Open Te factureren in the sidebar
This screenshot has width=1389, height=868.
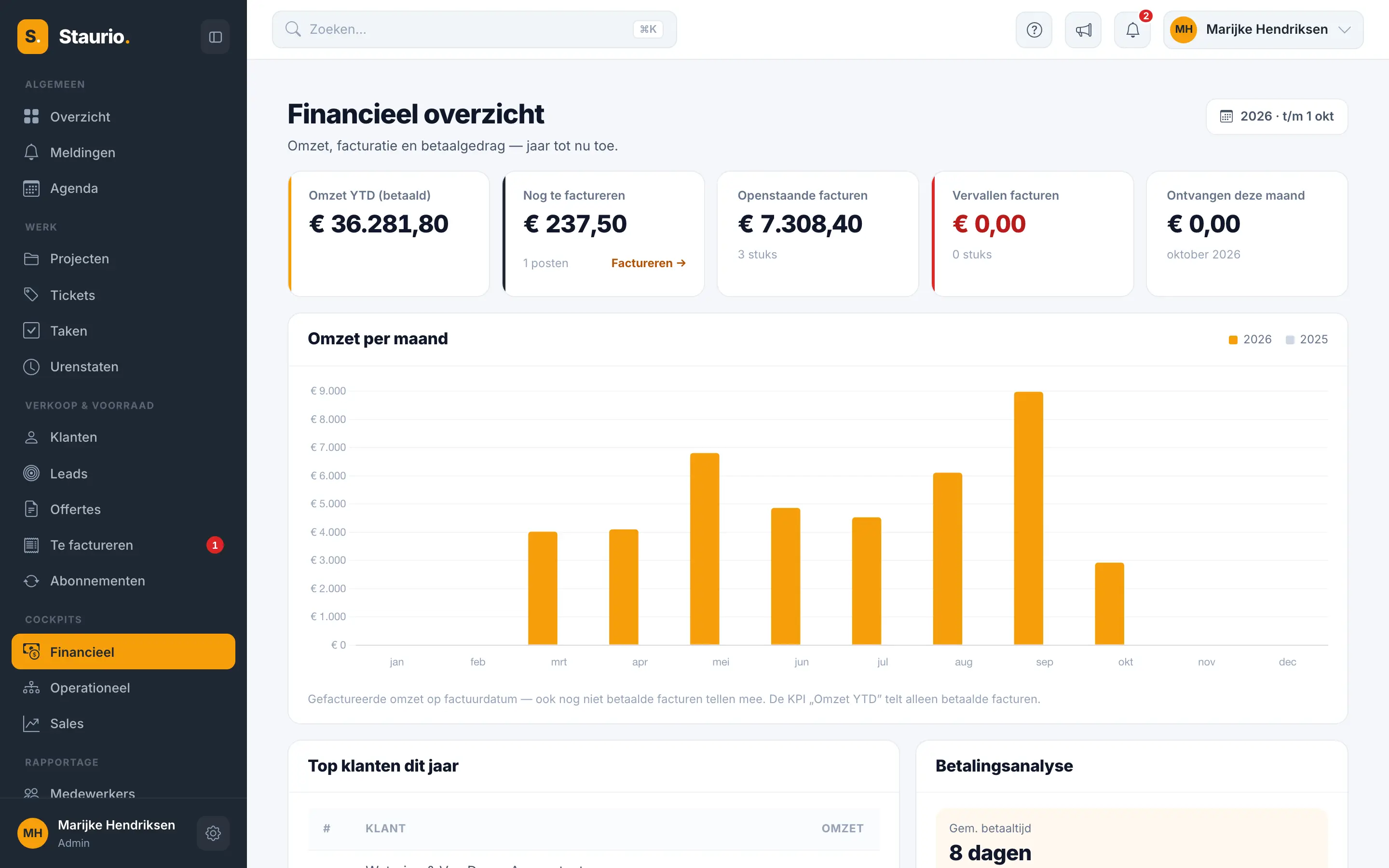click(x=123, y=545)
